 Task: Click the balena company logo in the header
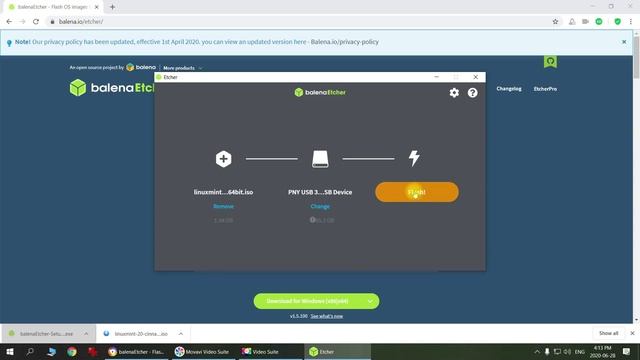click(141, 67)
